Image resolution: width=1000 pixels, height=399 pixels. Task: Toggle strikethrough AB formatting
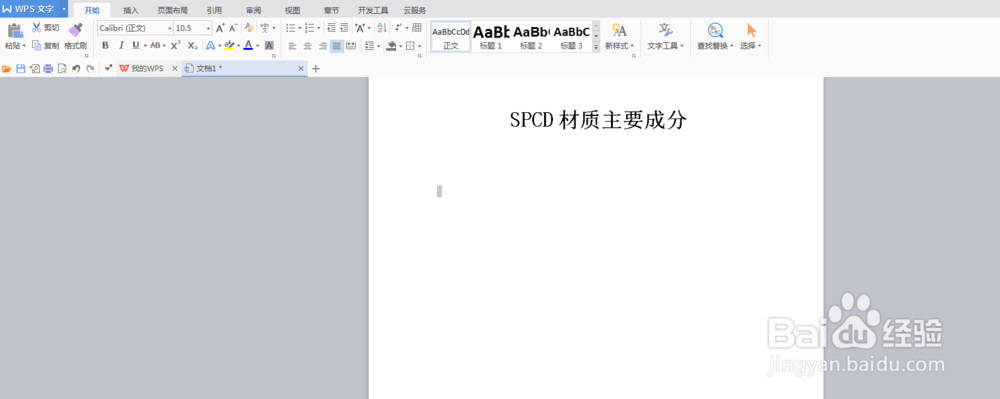(x=155, y=45)
